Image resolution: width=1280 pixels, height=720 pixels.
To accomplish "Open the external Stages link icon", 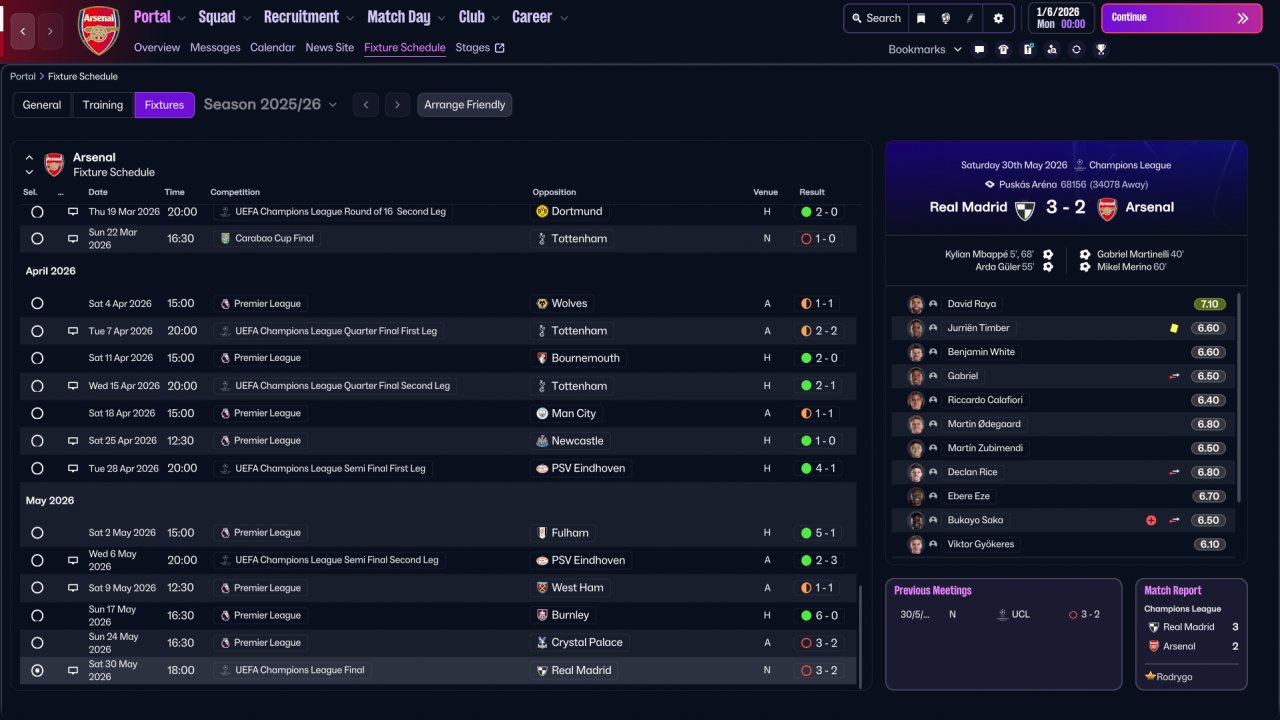I will (x=500, y=48).
